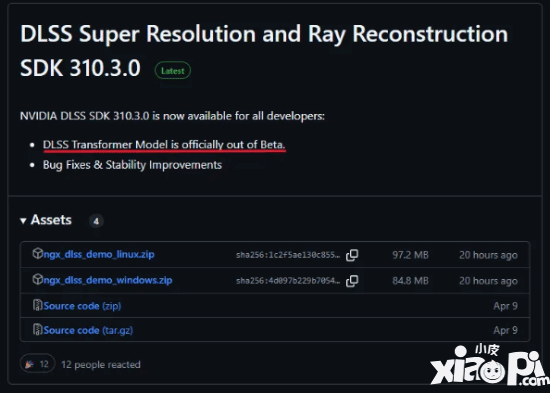550x393 pixels.
Task: Download ngx_dlss_demo_windows.zip
Action: (108, 280)
